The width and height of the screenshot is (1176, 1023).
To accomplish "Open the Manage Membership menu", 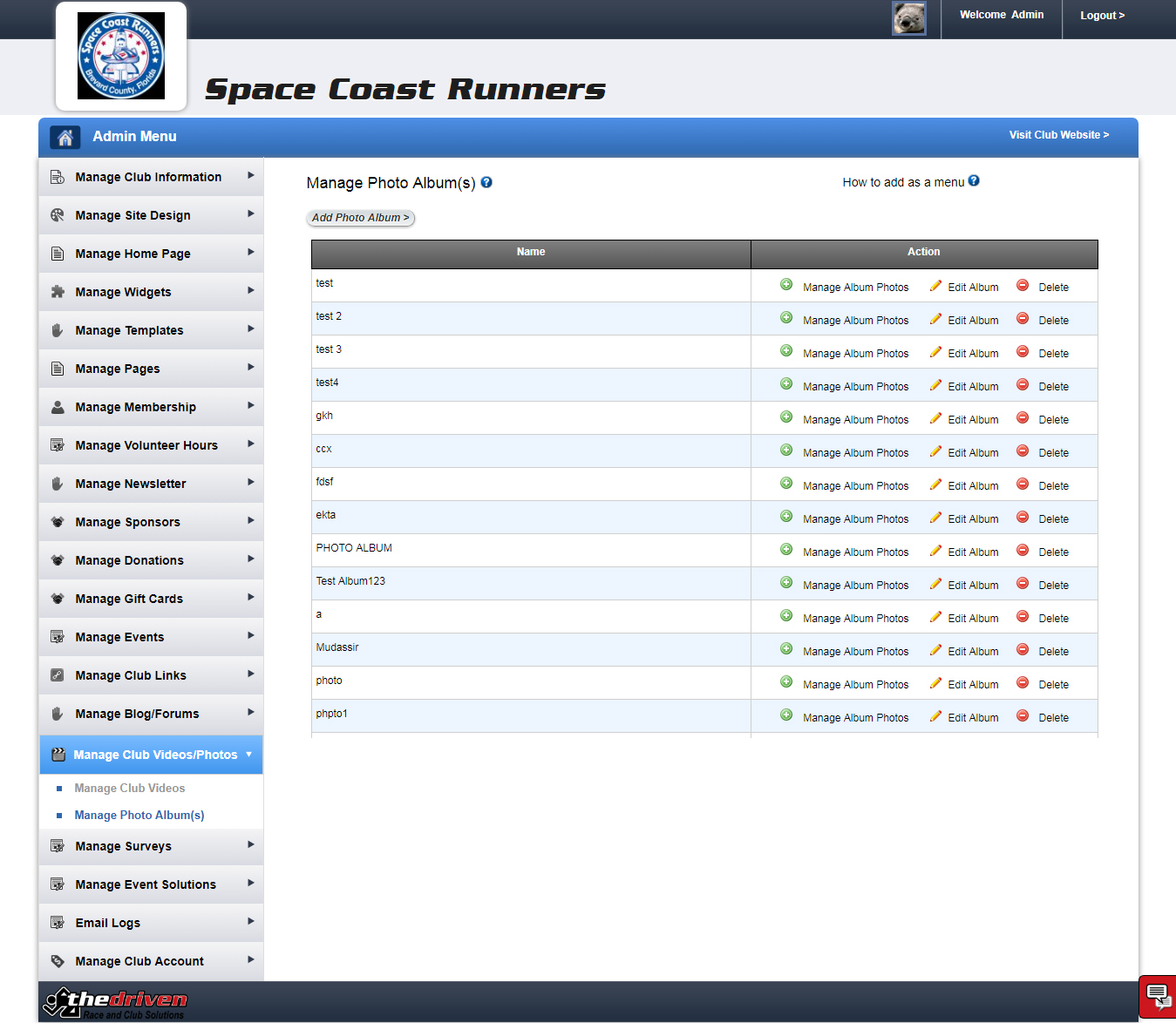I will (x=135, y=407).
